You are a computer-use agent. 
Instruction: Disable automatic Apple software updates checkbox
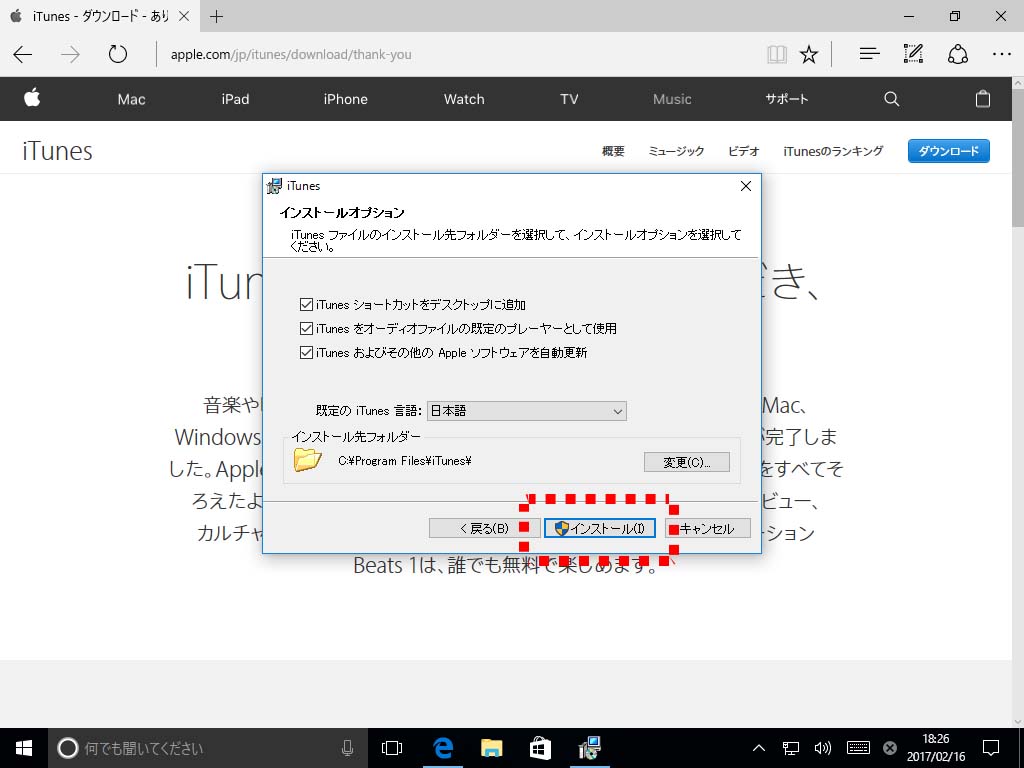(x=307, y=352)
